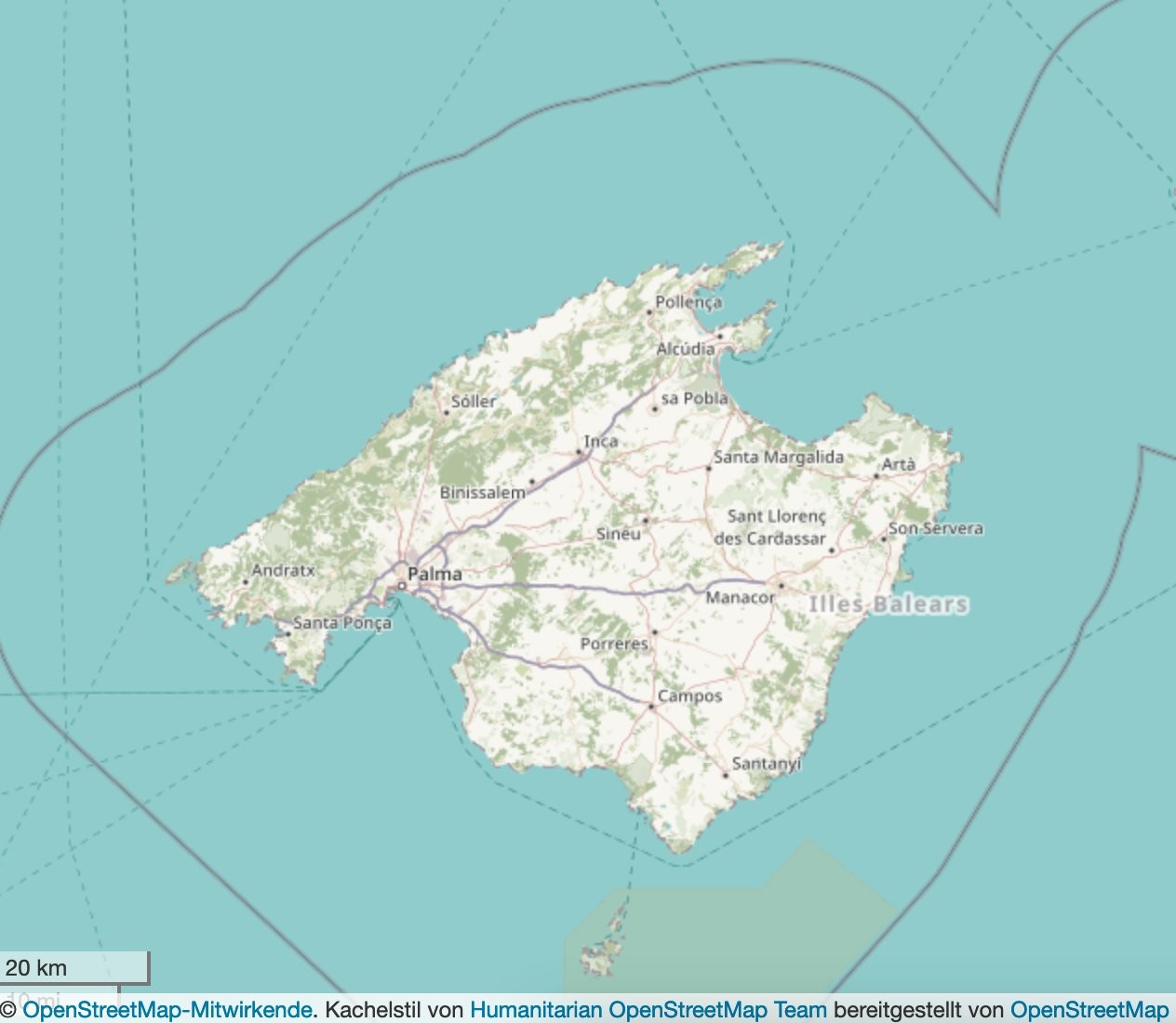Click the Andratx town label
The image size is (1176, 1023).
[284, 570]
